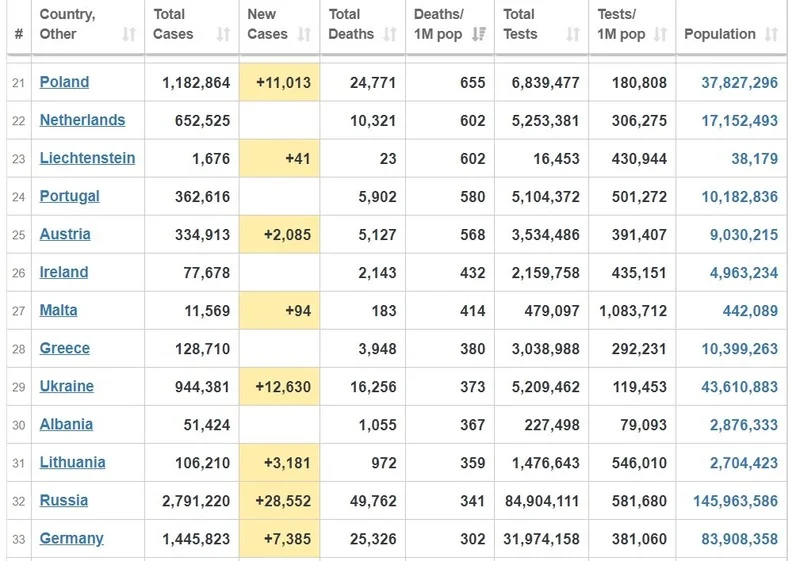Click Netherlands population 17,152,493
The image size is (800, 561).
[x=739, y=121]
